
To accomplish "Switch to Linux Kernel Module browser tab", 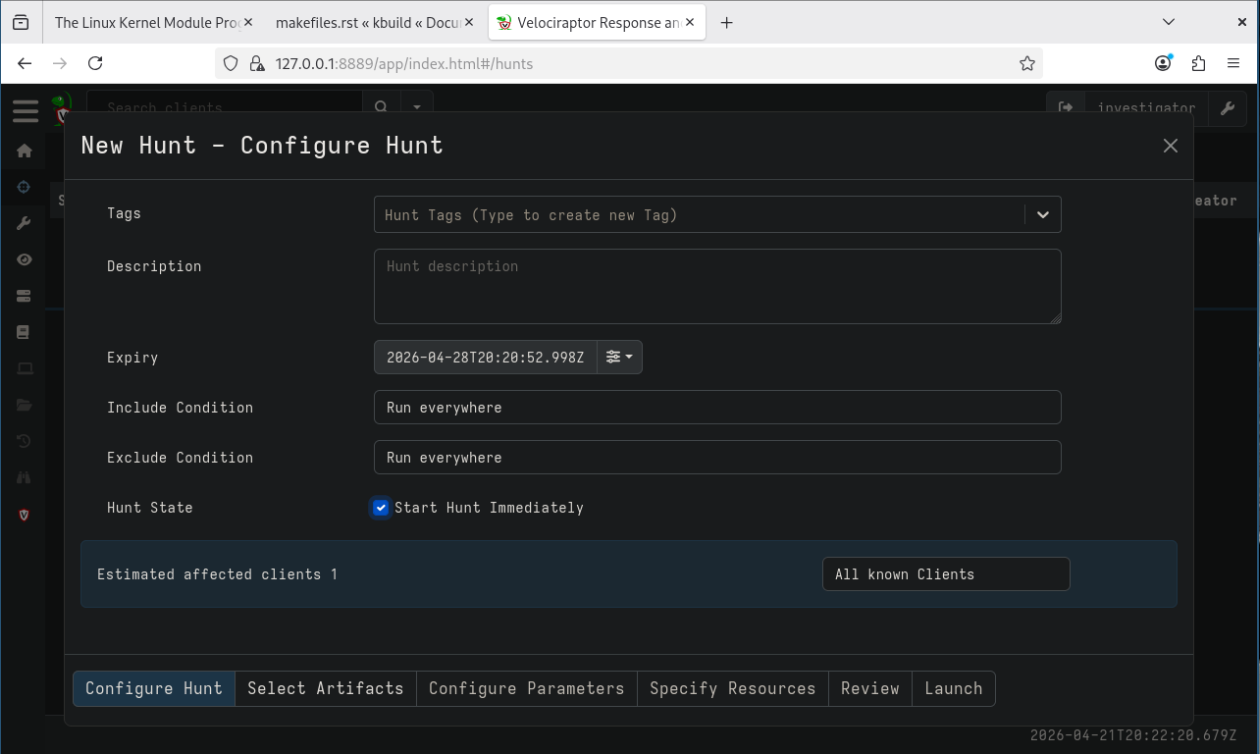I will click(145, 22).
